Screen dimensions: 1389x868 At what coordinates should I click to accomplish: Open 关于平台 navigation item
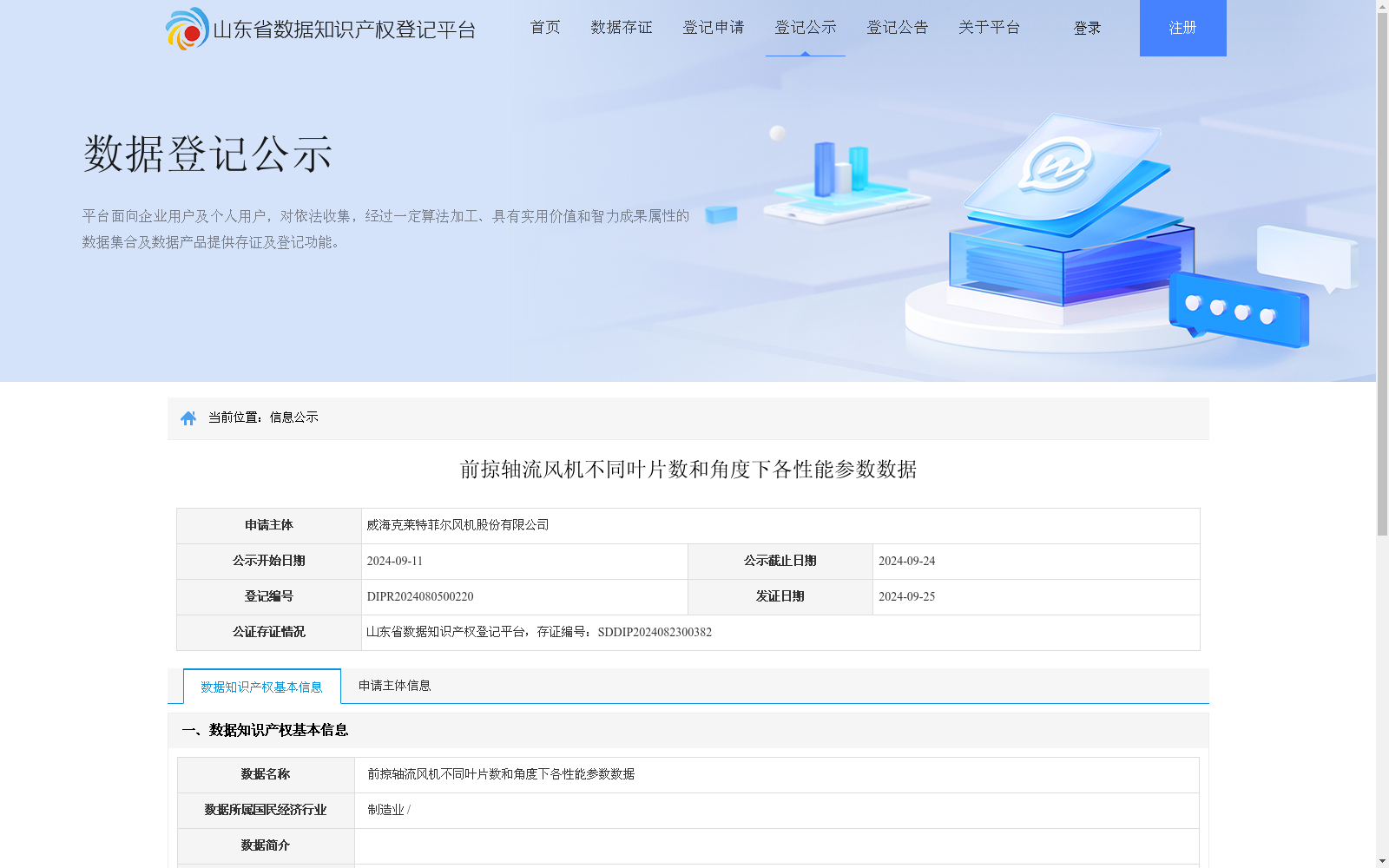coord(990,28)
